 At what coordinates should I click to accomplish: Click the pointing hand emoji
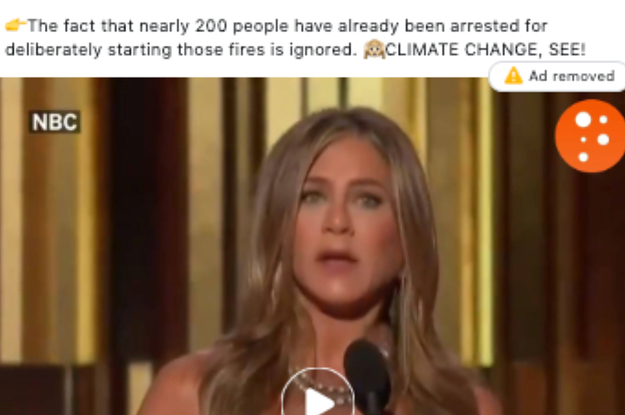coord(16,25)
